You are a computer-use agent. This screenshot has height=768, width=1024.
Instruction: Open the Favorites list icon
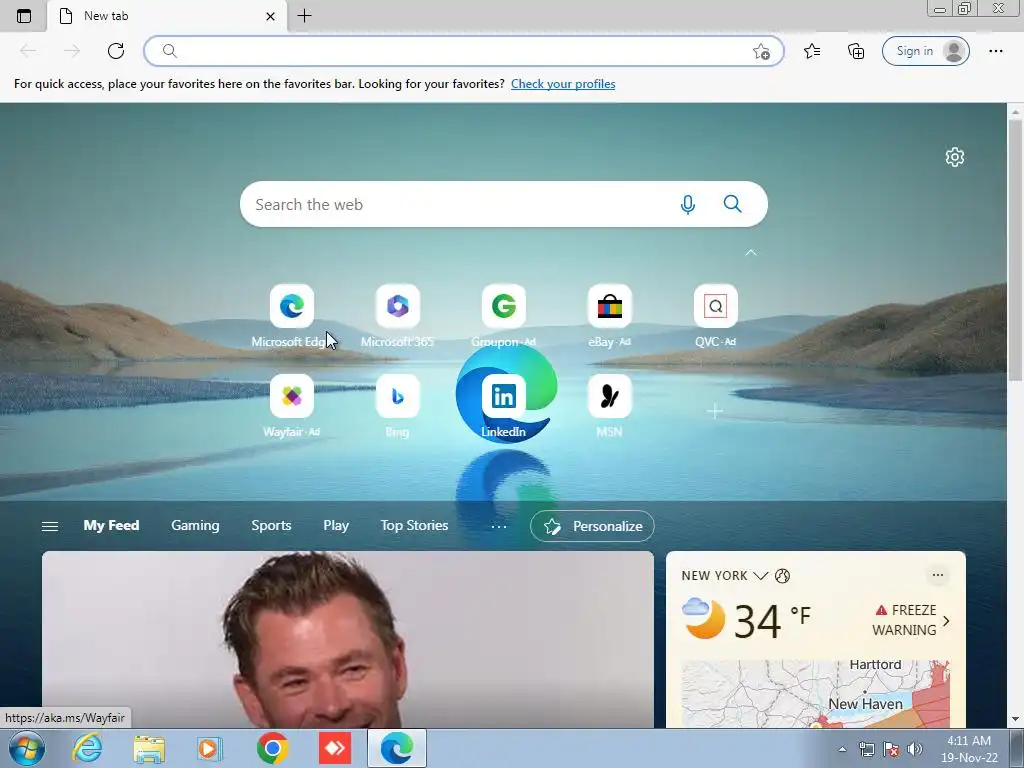812,51
